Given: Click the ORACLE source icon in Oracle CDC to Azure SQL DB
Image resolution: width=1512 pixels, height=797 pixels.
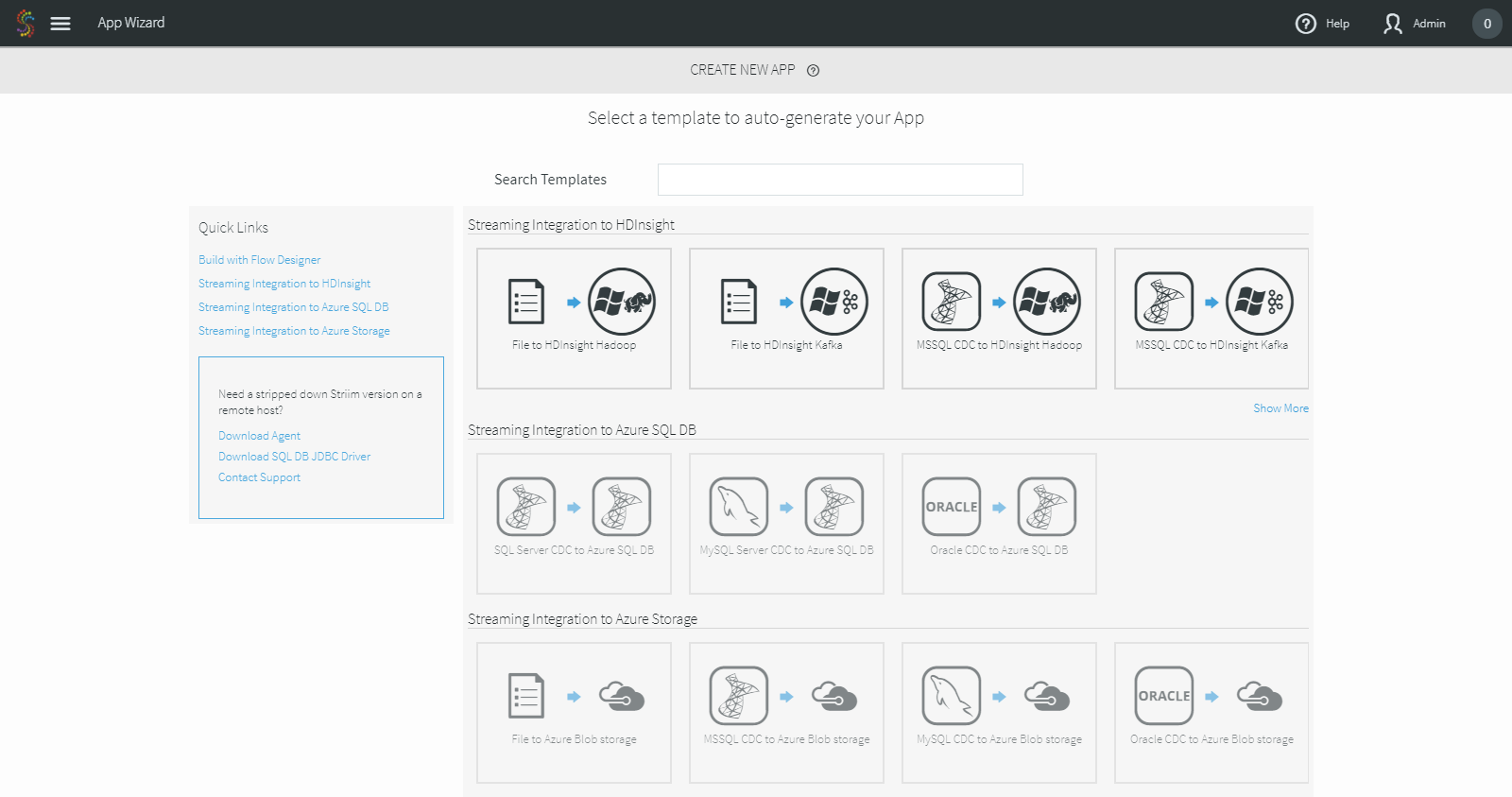Looking at the screenshot, I should [952, 507].
